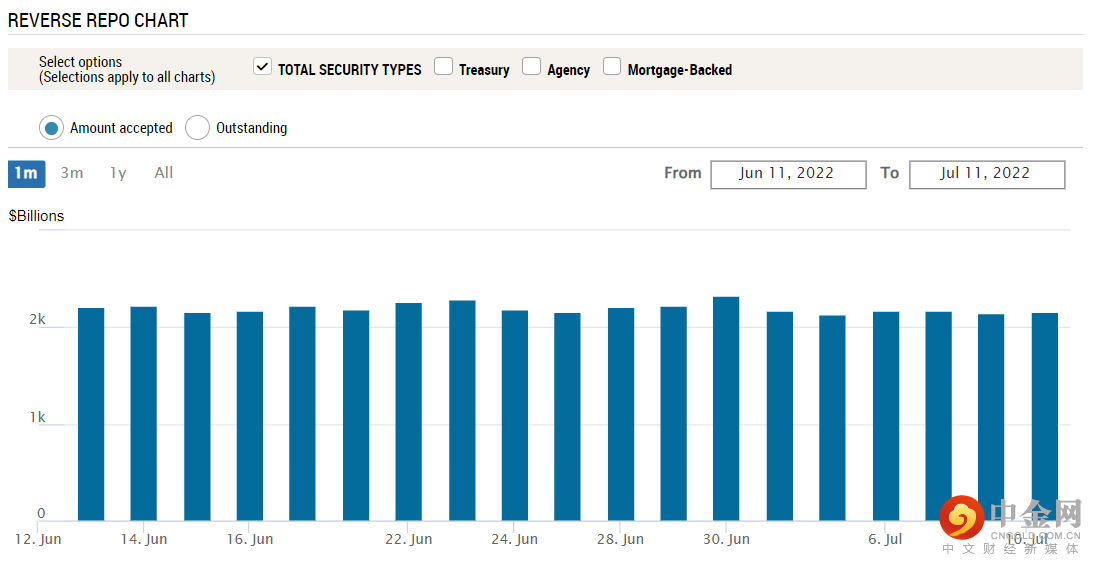Click the orange CNGOLD watermark logo icon
This screenshot has width=1096, height=567.
961,517
